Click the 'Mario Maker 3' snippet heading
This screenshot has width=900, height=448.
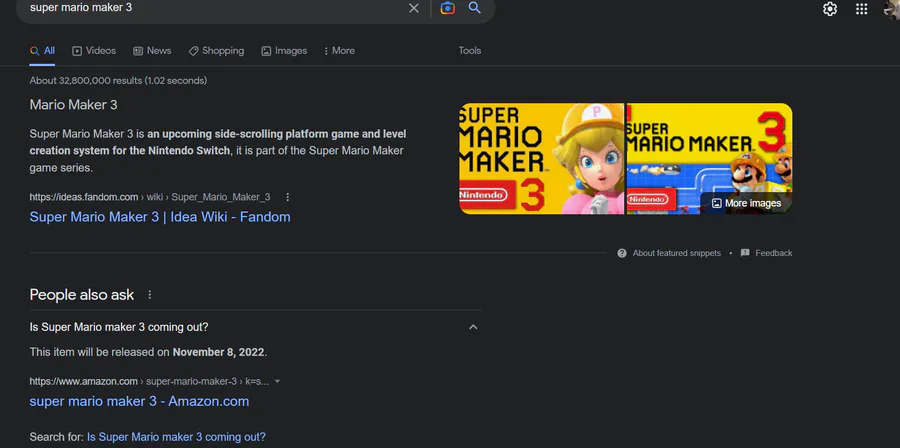[73, 105]
